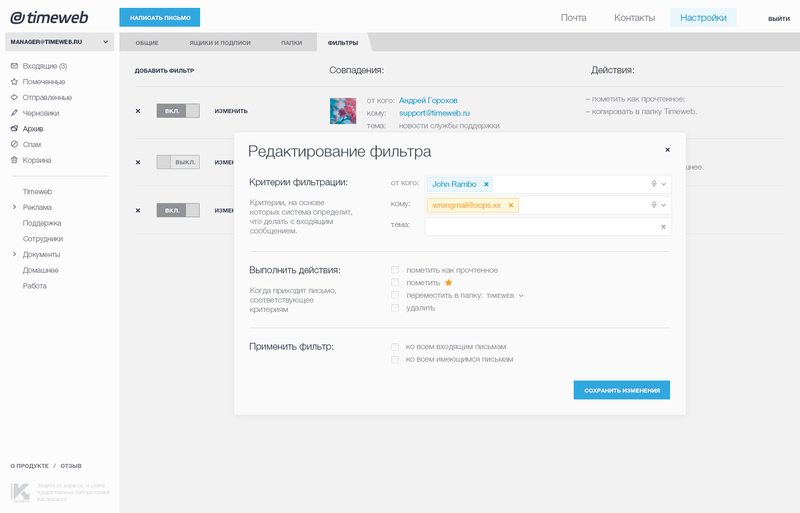
Task: Click into the 'тема' input field
Action: [x=548, y=227]
